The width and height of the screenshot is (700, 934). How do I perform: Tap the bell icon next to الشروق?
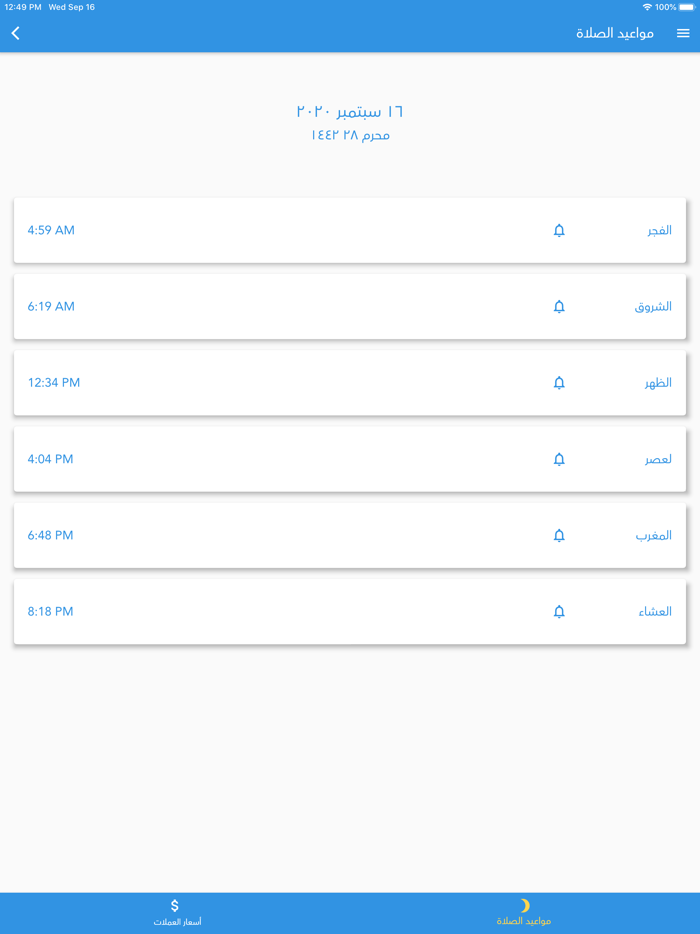pyautogui.click(x=559, y=306)
